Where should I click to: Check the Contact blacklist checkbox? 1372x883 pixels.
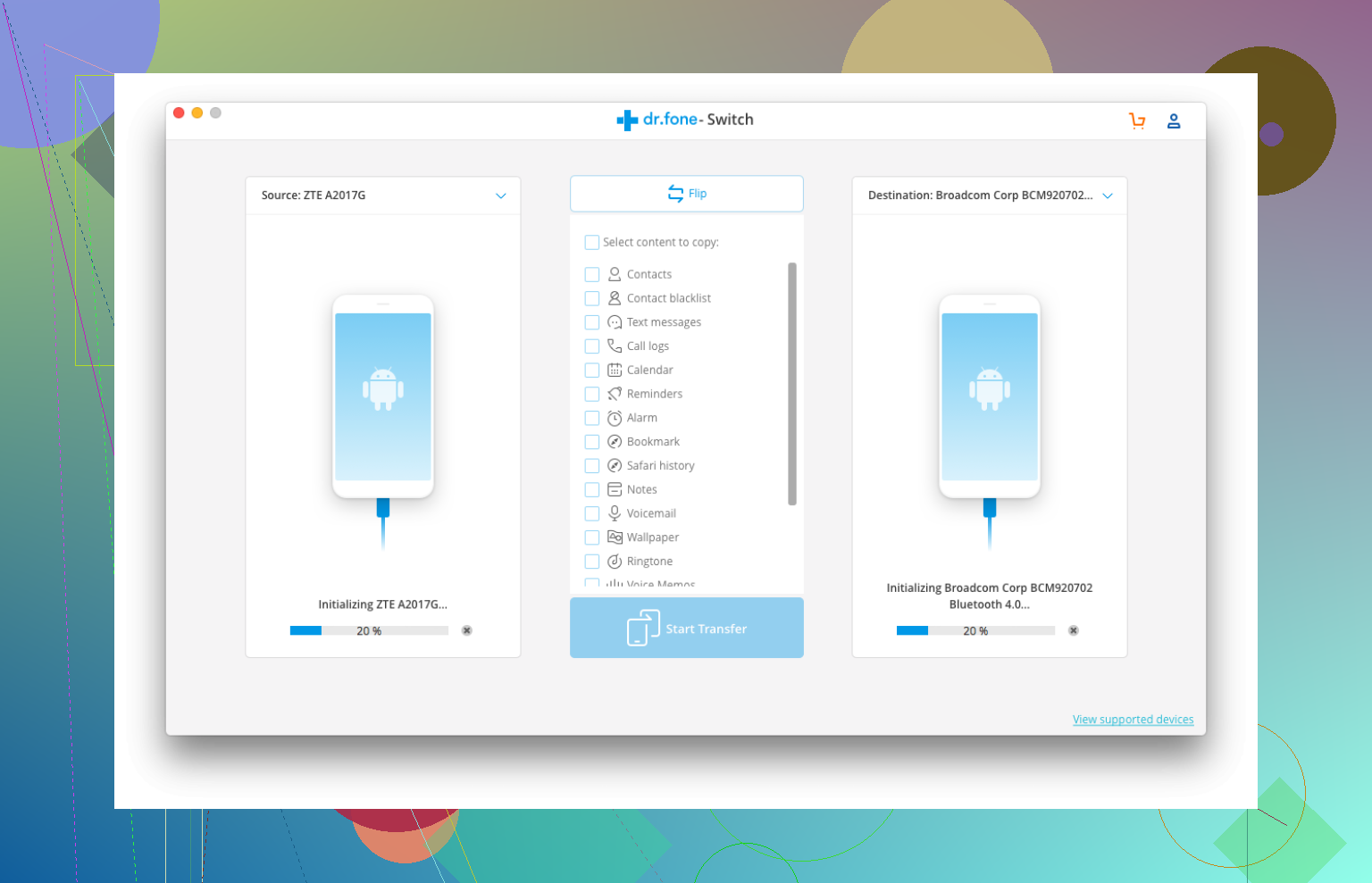[591, 298]
